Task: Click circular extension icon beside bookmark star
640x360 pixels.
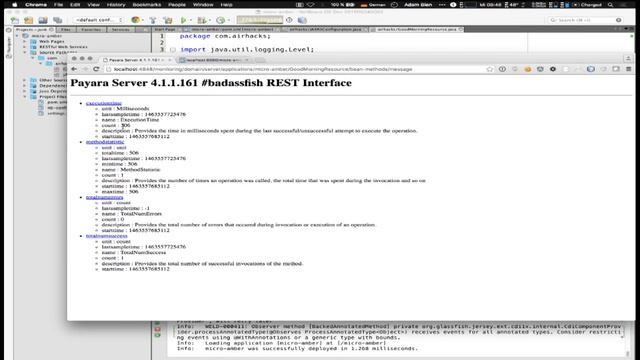Action: [502, 69]
